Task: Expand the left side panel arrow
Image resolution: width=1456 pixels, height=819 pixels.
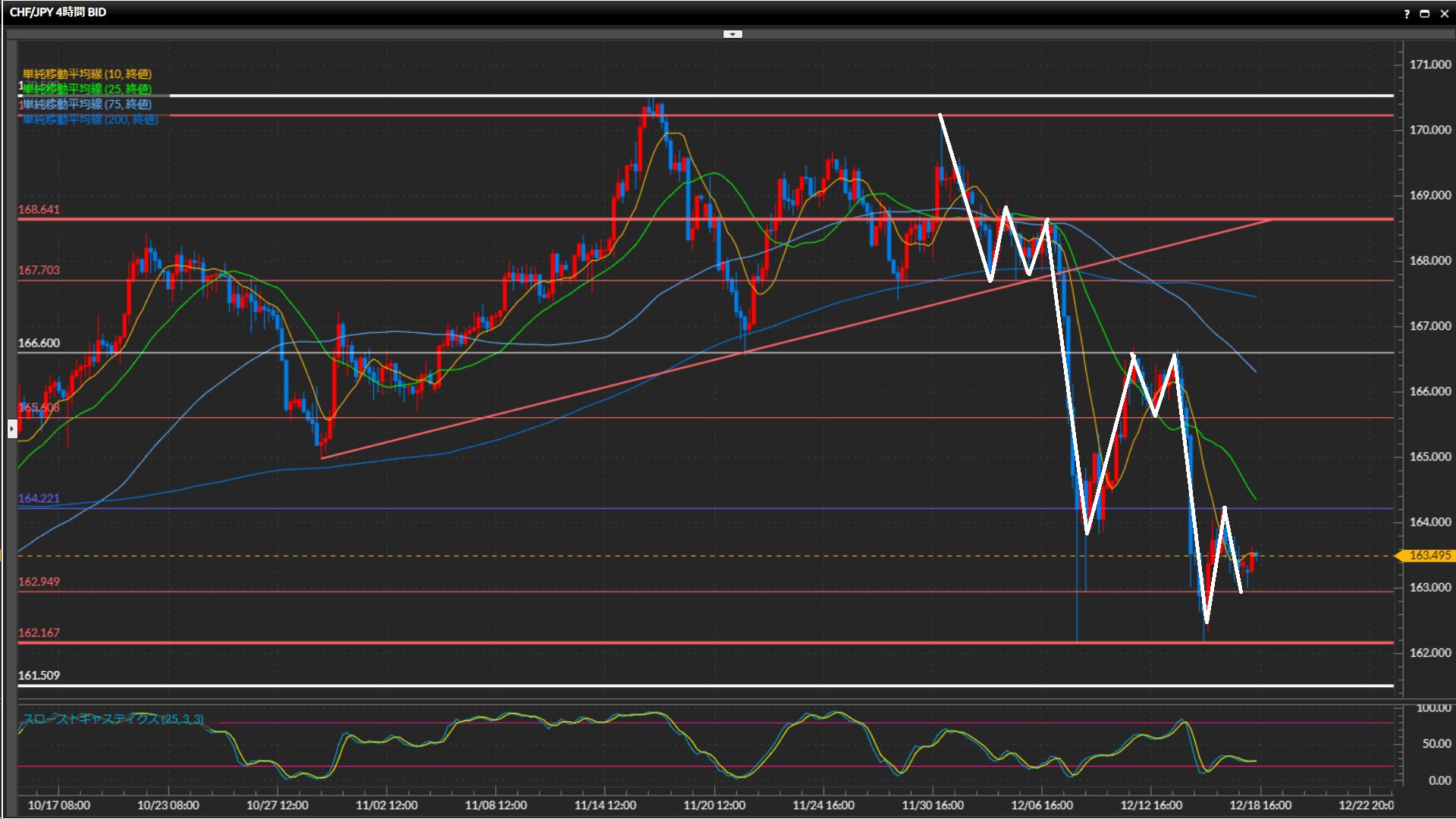Action: coord(12,429)
